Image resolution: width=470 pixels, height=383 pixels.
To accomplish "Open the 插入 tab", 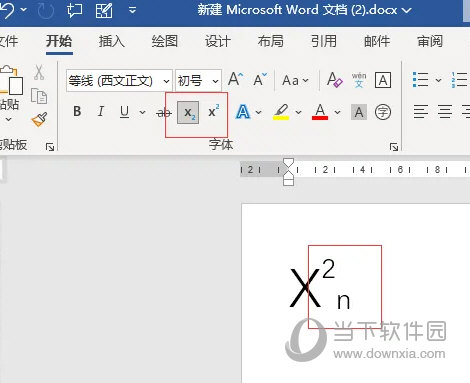I will point(112,41).
